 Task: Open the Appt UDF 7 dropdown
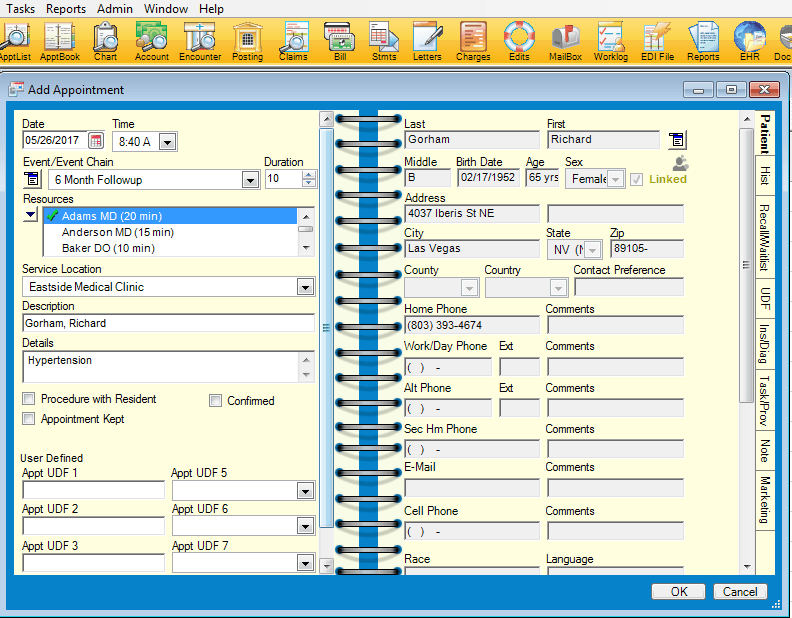coord(305,563)
